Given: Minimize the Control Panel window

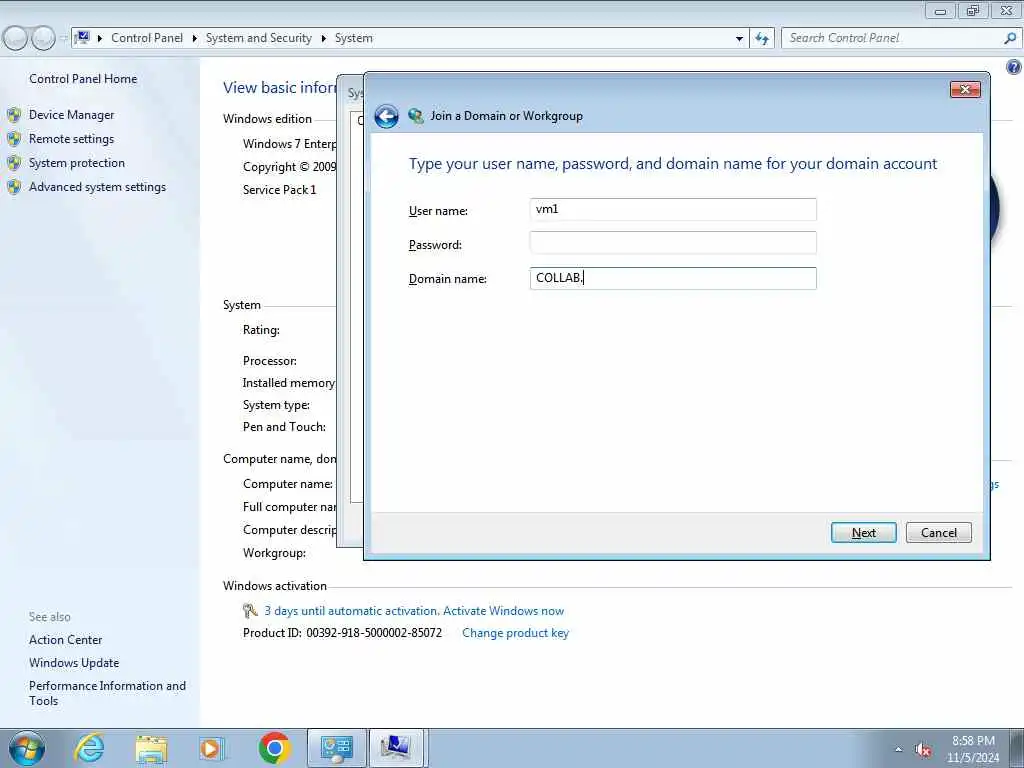Looking at the screenshot, I should click(940, 11).
